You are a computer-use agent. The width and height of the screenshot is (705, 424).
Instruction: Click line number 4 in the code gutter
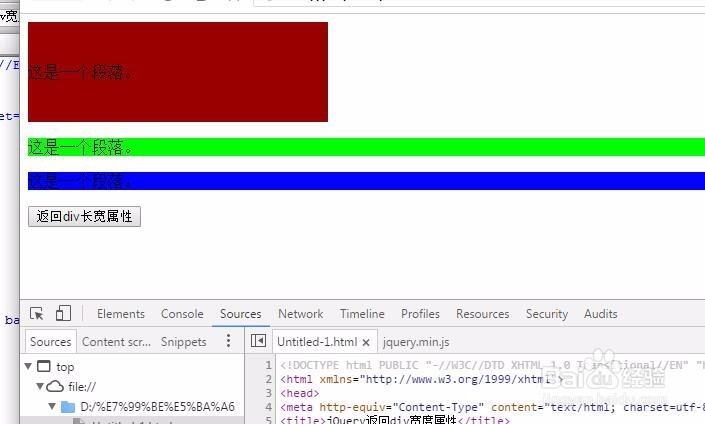tap(269, 407)
